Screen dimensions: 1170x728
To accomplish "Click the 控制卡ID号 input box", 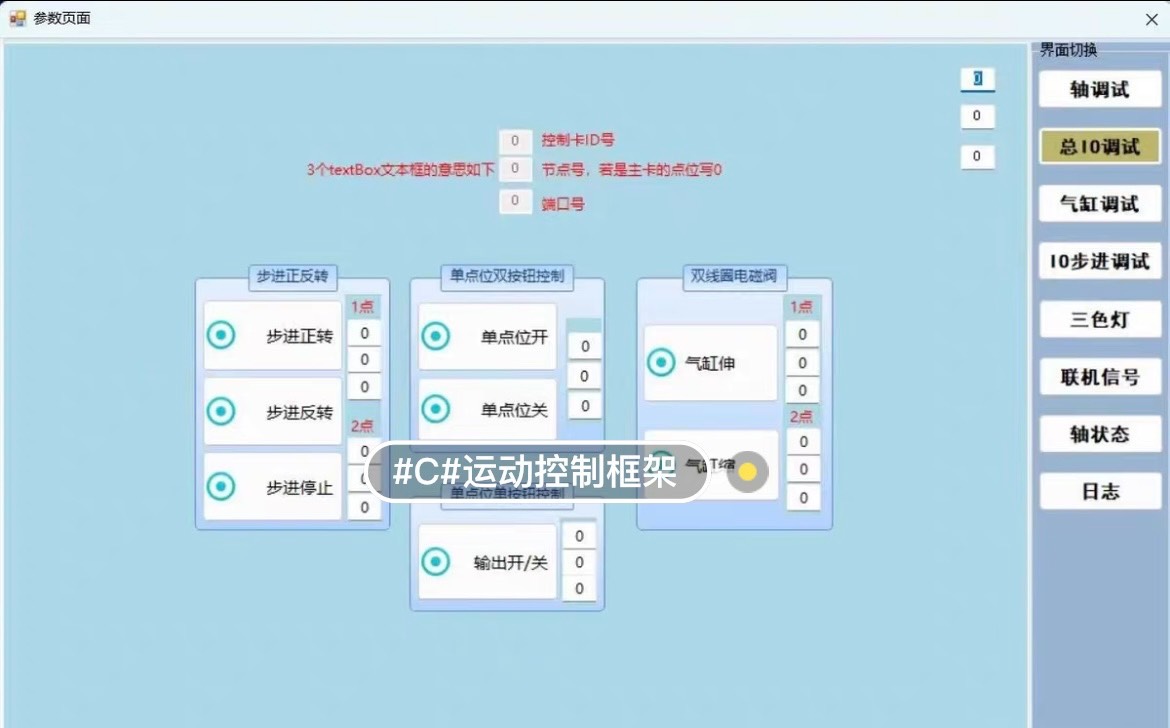I will [515, 141].
